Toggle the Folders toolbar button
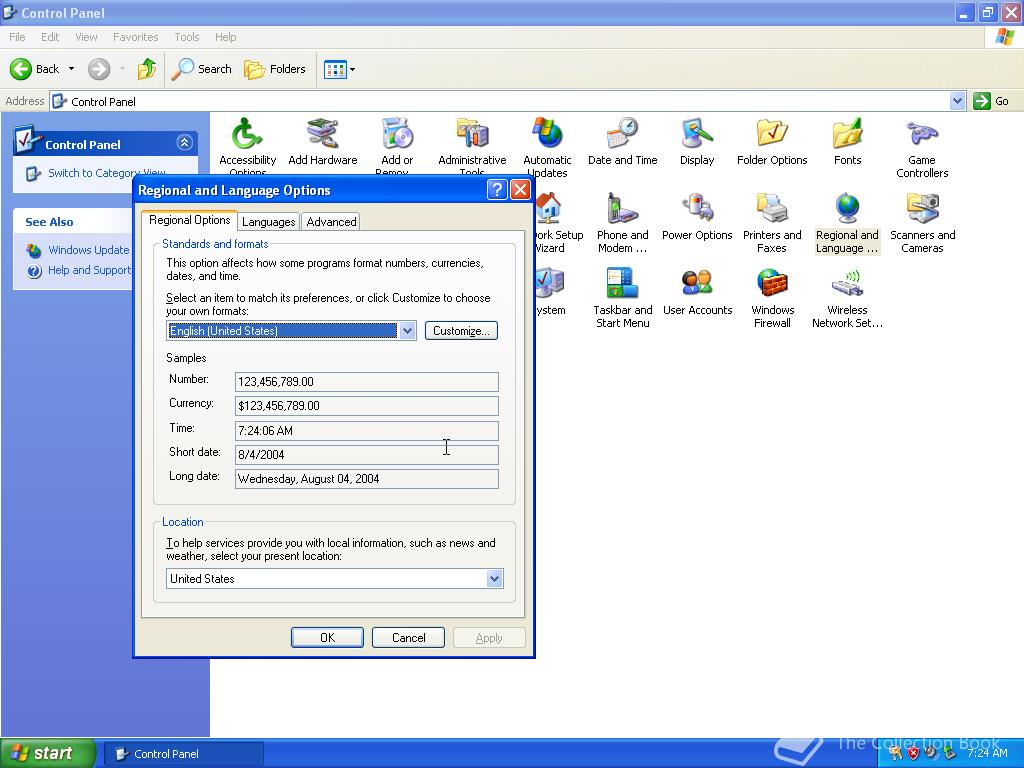Viewport: 1024px width, 768px height. 274,69
